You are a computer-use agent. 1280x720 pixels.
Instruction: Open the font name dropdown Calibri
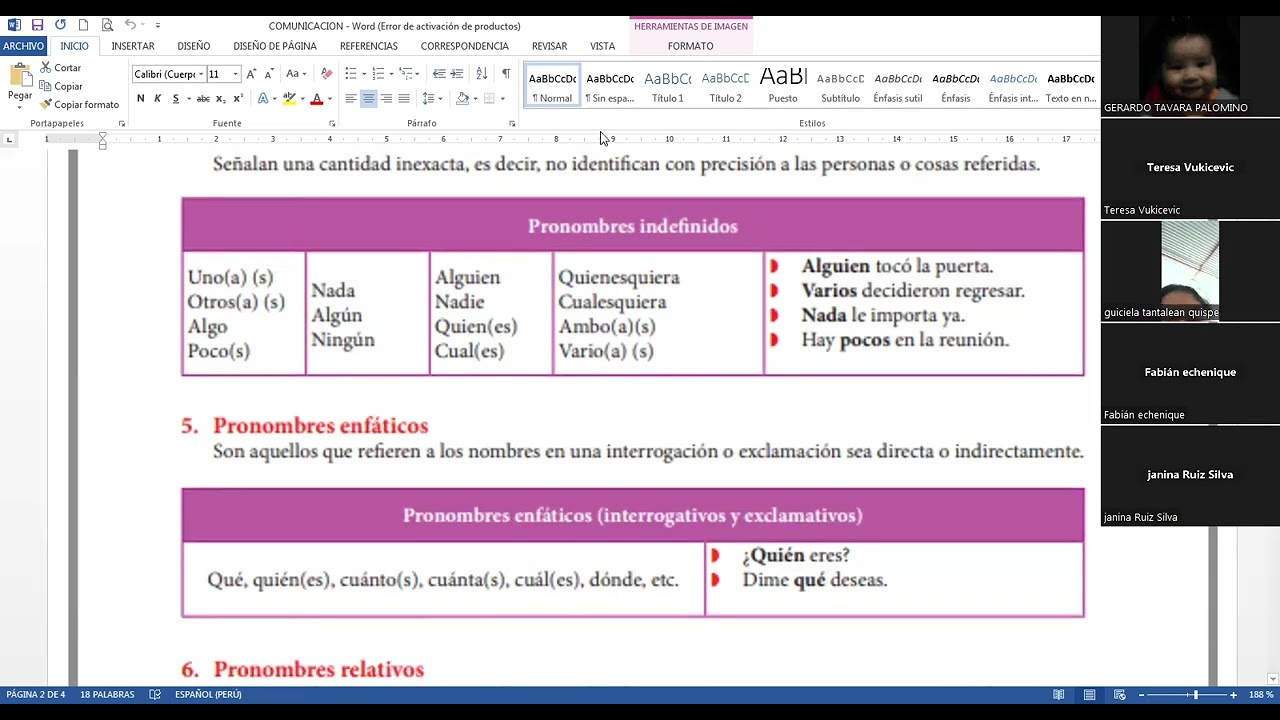pos(200,74)
